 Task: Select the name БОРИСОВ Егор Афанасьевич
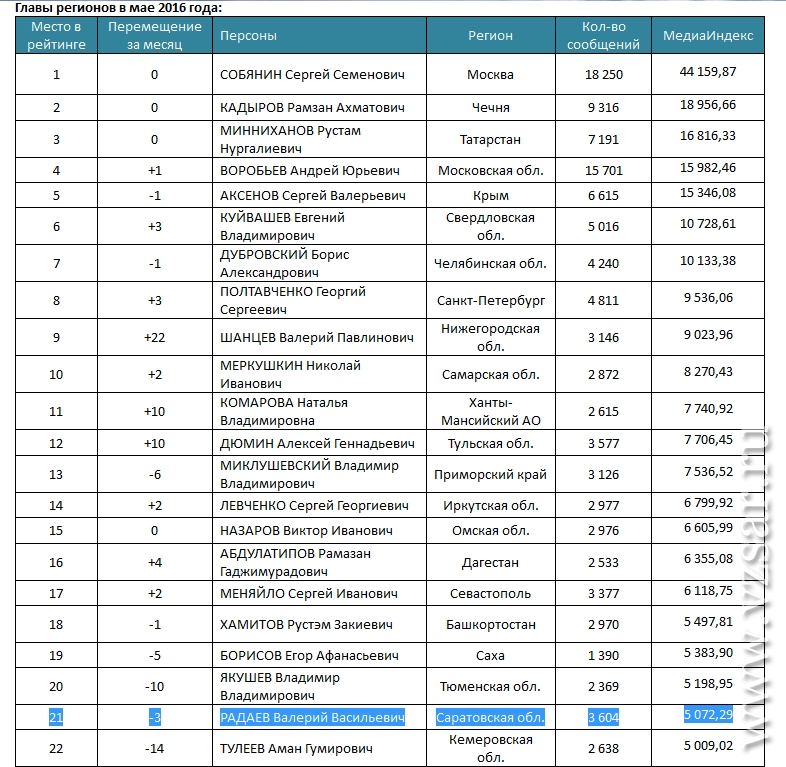(x=309, y=656)
